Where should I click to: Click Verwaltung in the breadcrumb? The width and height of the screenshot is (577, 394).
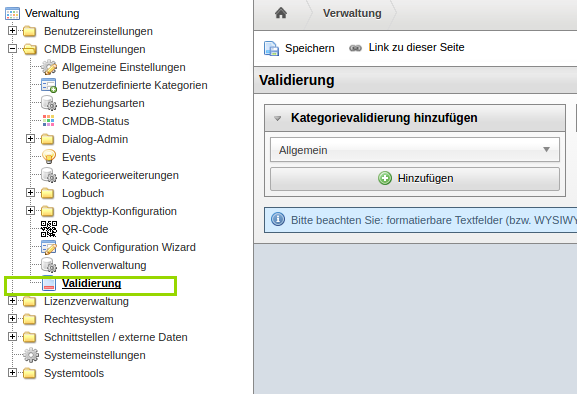(x=352, y=13)
